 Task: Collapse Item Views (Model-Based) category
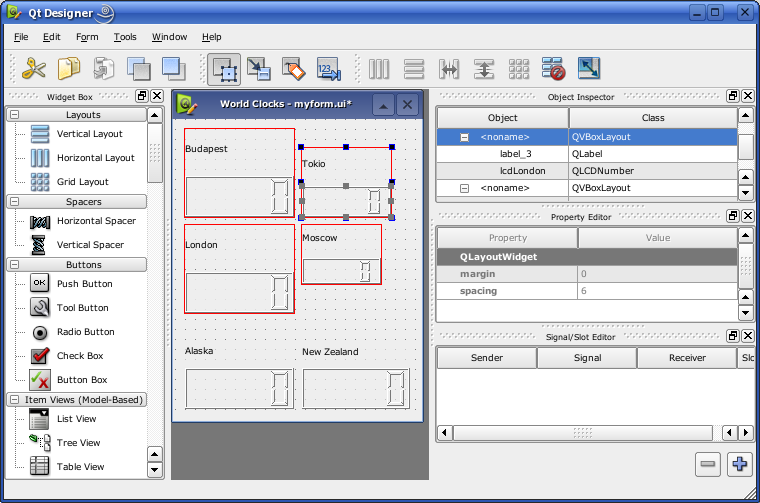[x=15, y=400]
